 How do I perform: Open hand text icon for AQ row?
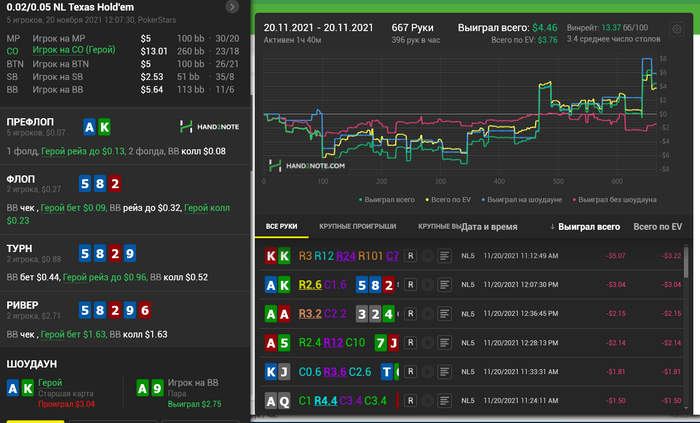point(444,401)
